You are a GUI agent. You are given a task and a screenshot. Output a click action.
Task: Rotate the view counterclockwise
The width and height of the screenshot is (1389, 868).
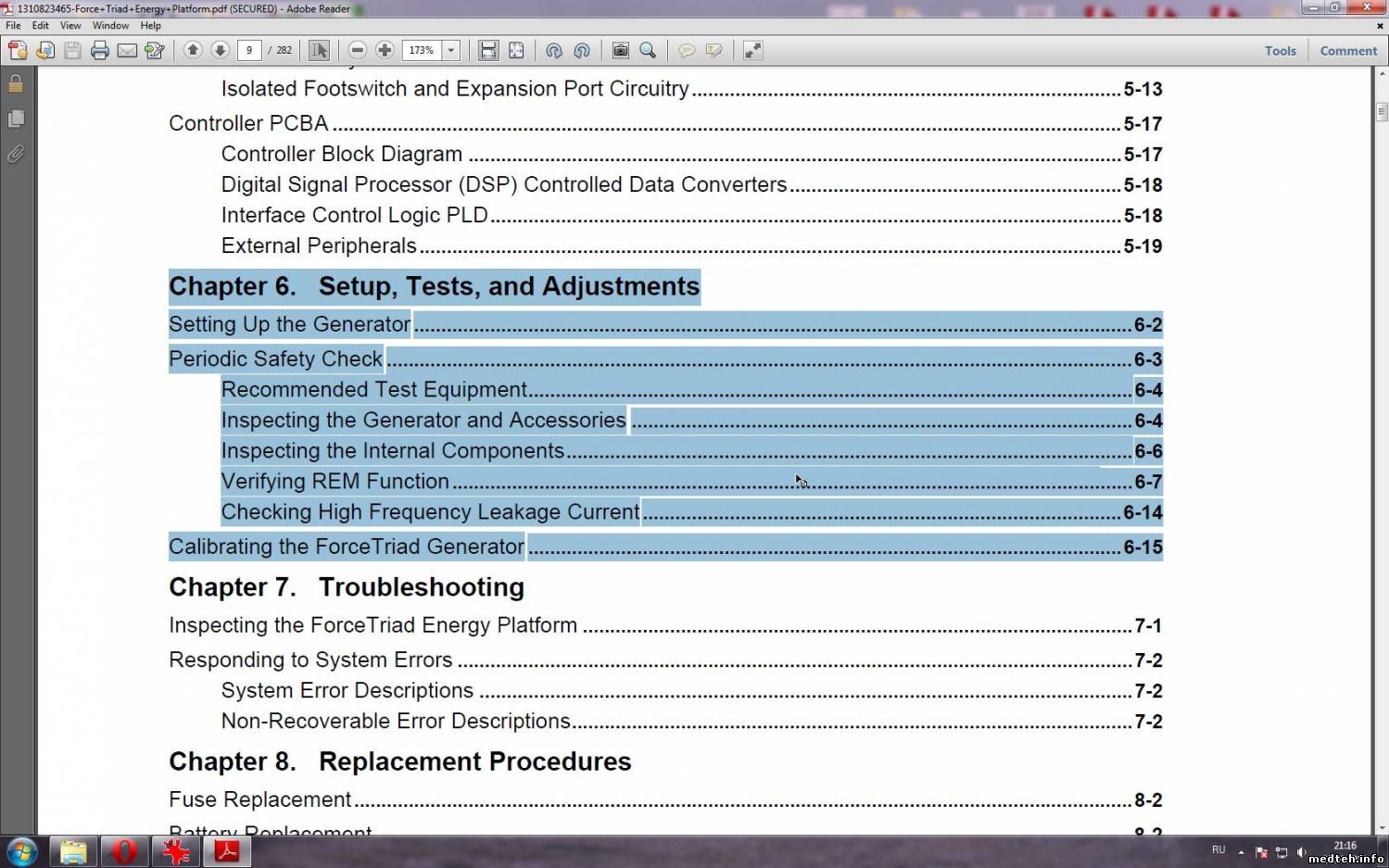(x=554, y=51)
